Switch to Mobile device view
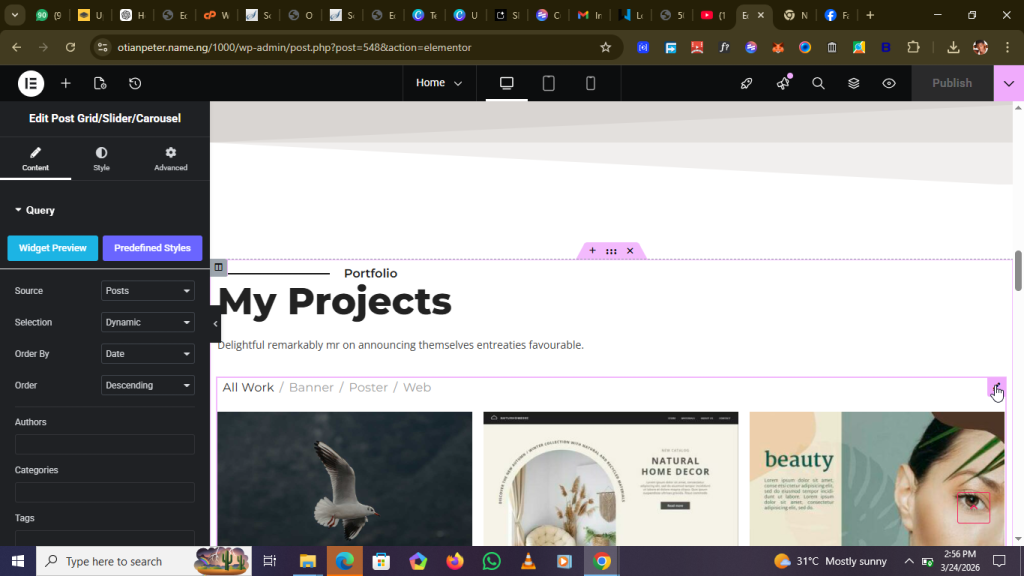 click(590, 83)
